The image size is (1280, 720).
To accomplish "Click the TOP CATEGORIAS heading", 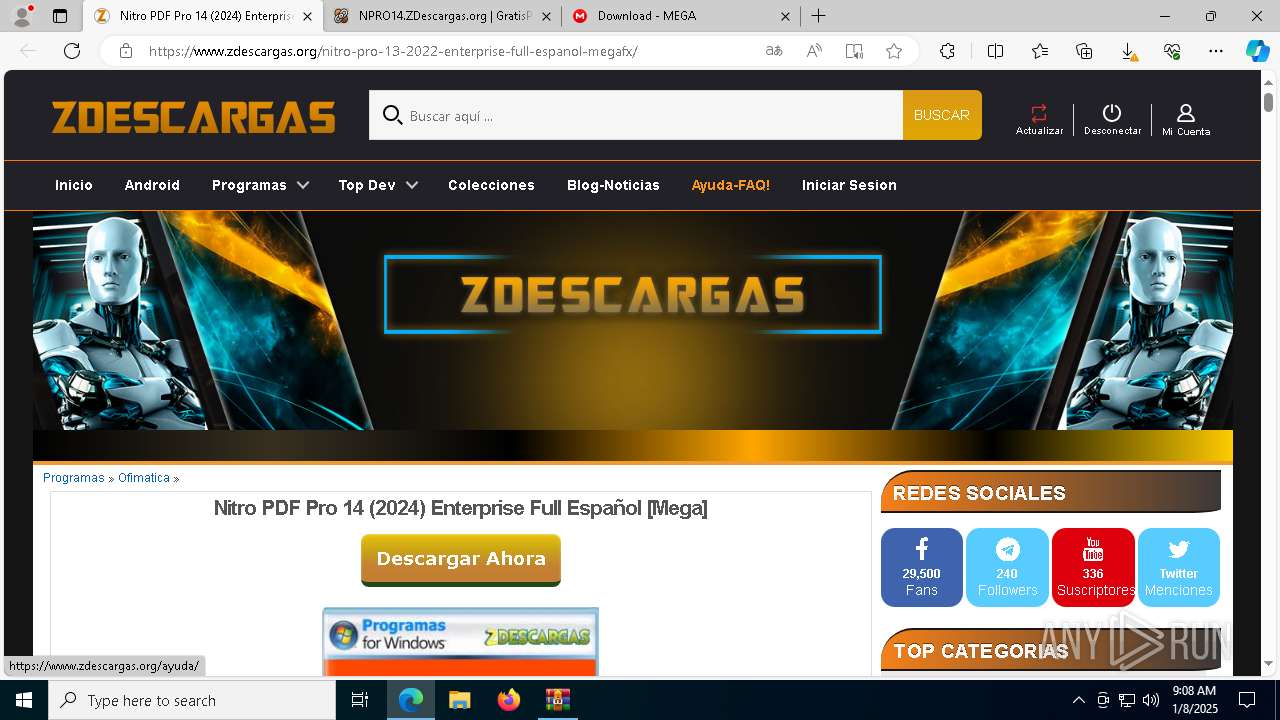I will pos(981,651).
